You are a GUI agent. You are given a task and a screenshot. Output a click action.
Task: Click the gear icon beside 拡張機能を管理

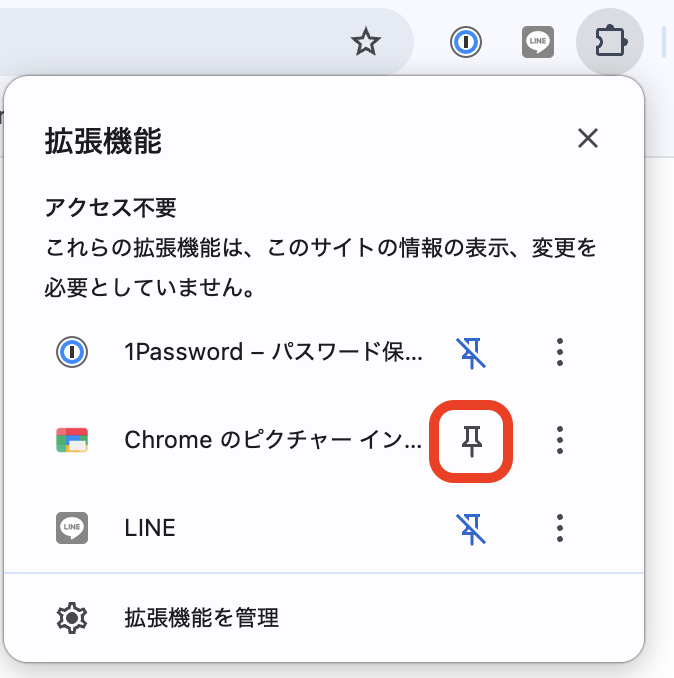pos(72,618)
